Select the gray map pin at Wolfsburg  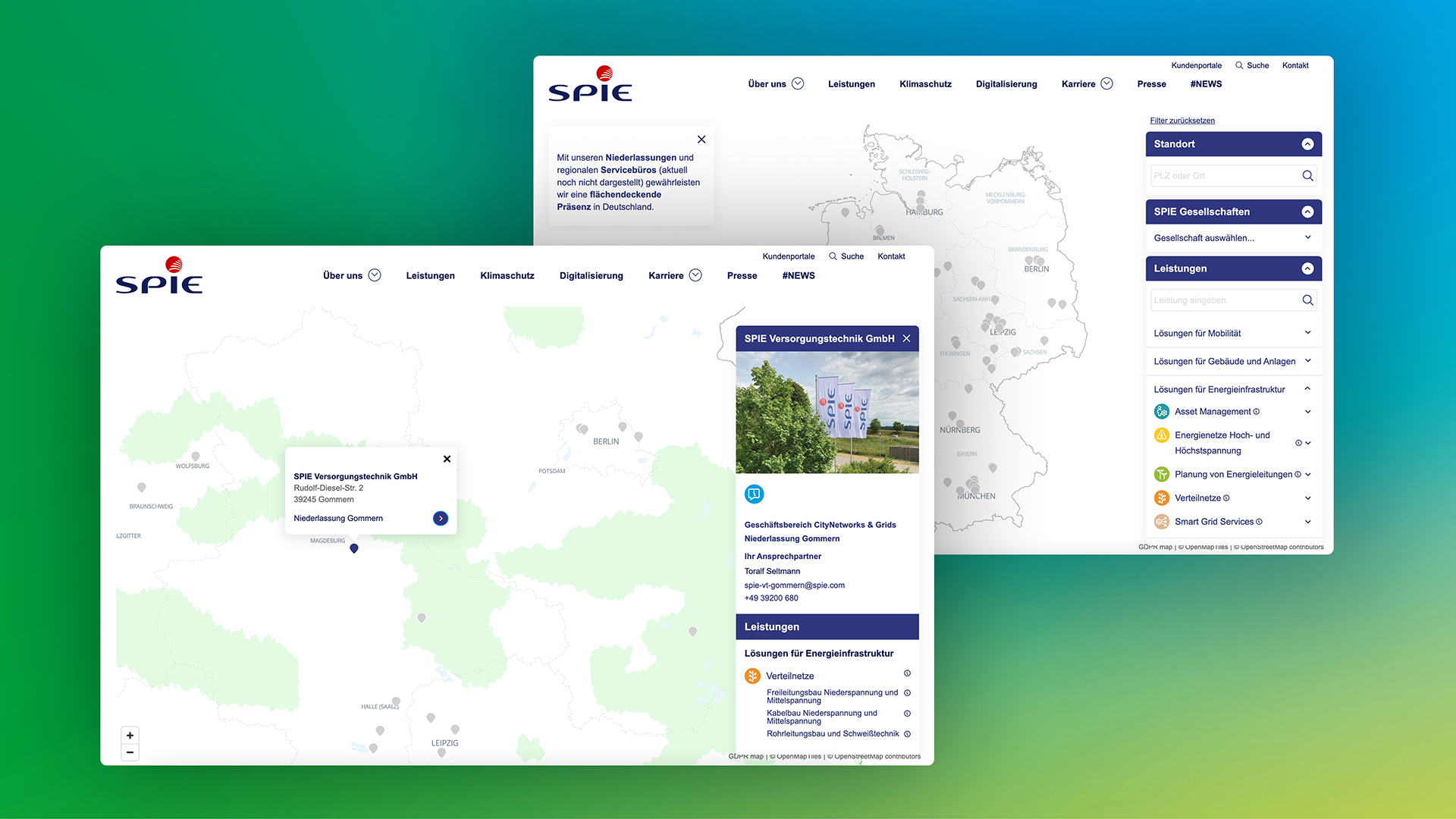[x=196, y=457]
